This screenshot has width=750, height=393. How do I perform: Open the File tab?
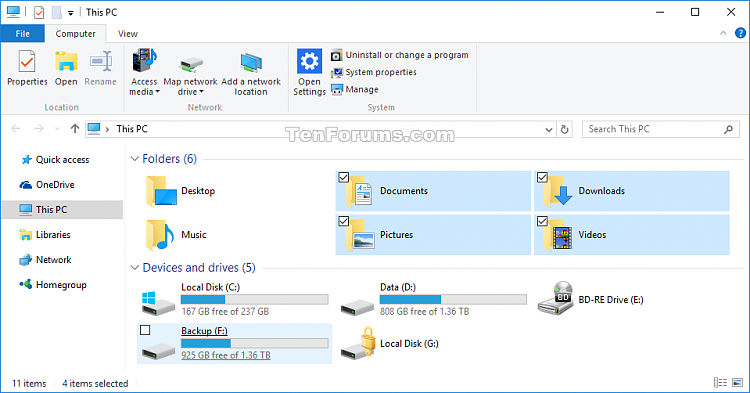click(22, 33)
